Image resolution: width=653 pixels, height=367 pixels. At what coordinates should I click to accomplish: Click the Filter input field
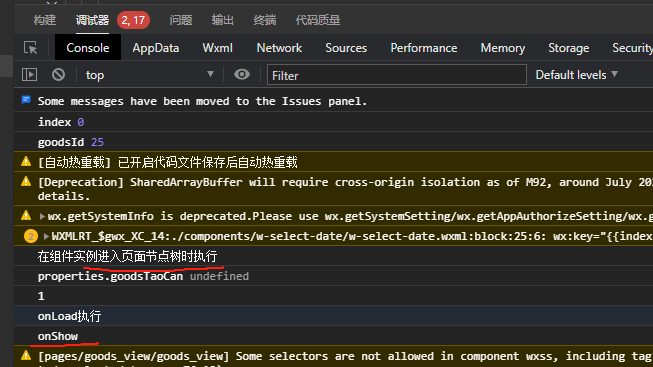[x=396, y=75]
